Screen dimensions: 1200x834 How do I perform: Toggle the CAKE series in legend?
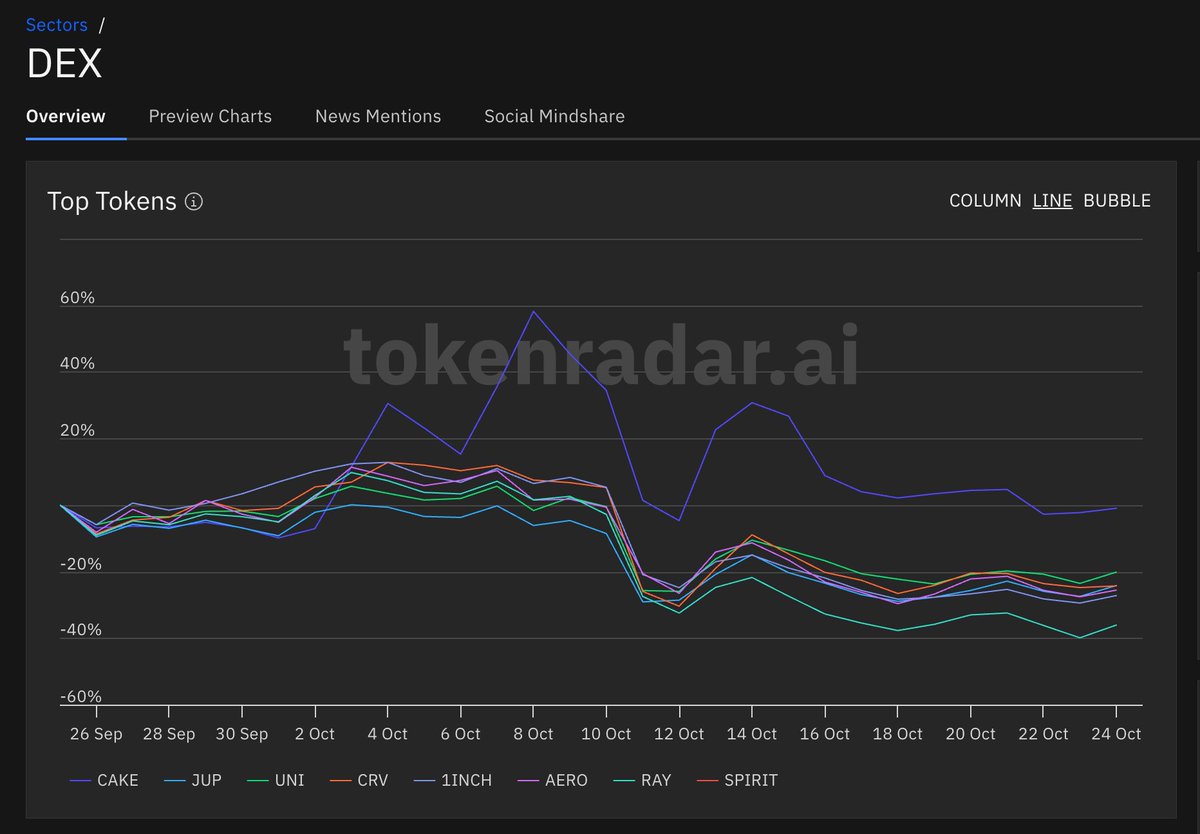pyautogui.click(x=104, y=780)
